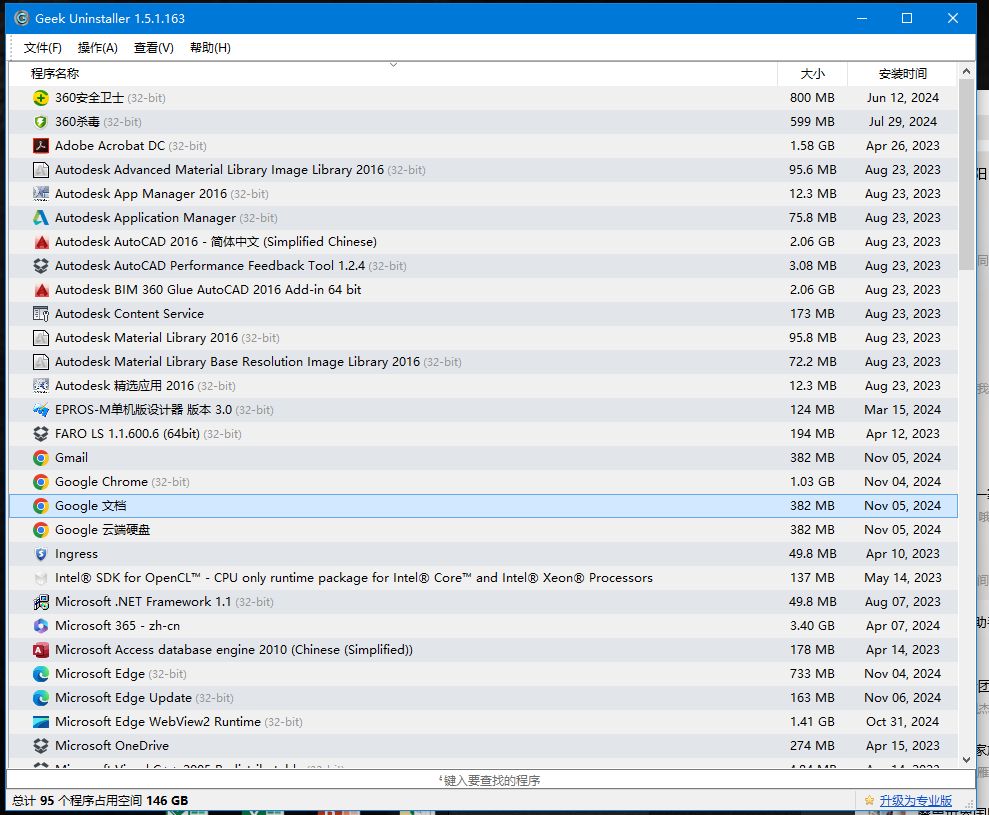
Task: Click the Jun 12, 2024 install date
Action: click(x=903, y=98)
